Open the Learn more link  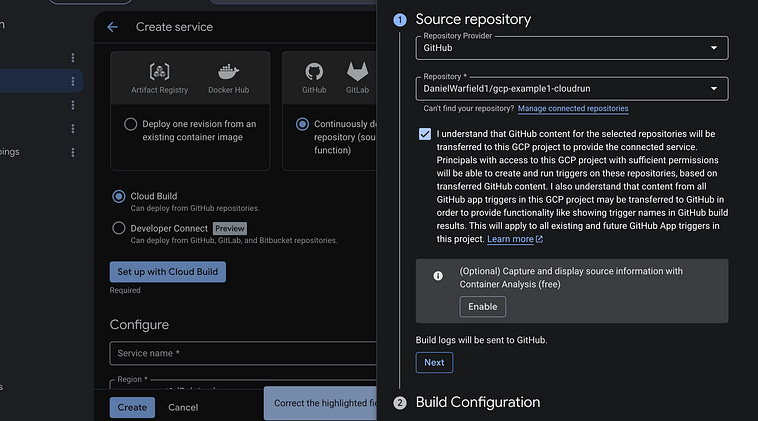510,239
